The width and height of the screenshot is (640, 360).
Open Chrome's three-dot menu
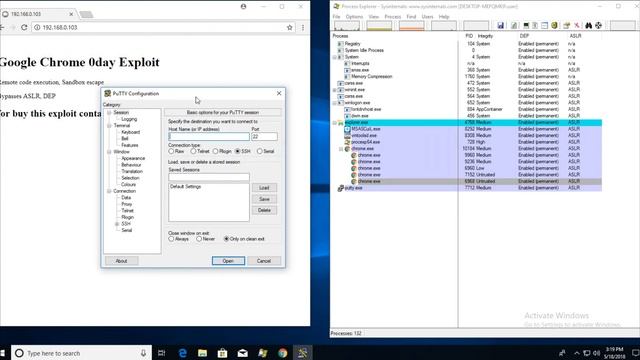[303, 27]
